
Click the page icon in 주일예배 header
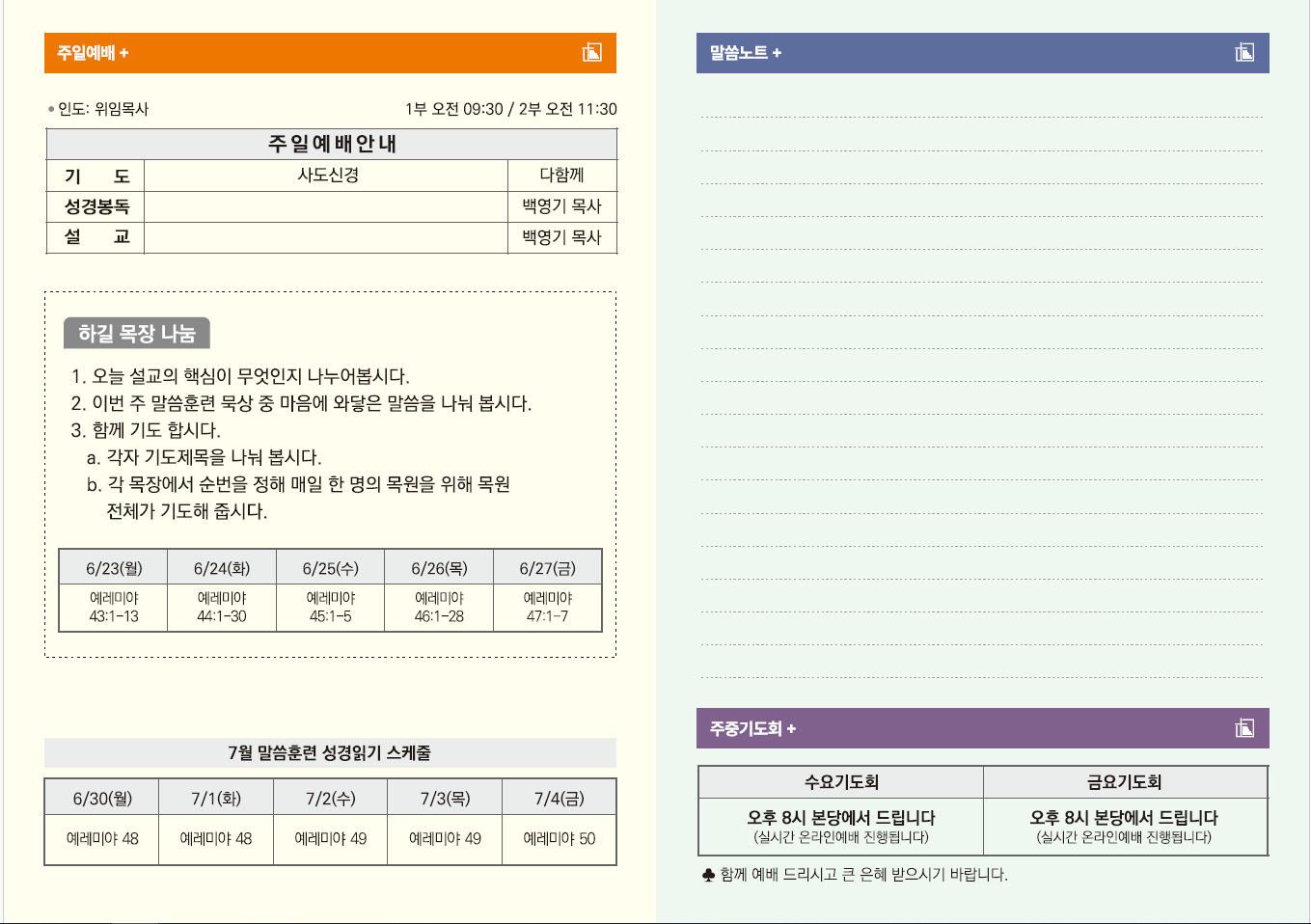click(x=591, y=53)
